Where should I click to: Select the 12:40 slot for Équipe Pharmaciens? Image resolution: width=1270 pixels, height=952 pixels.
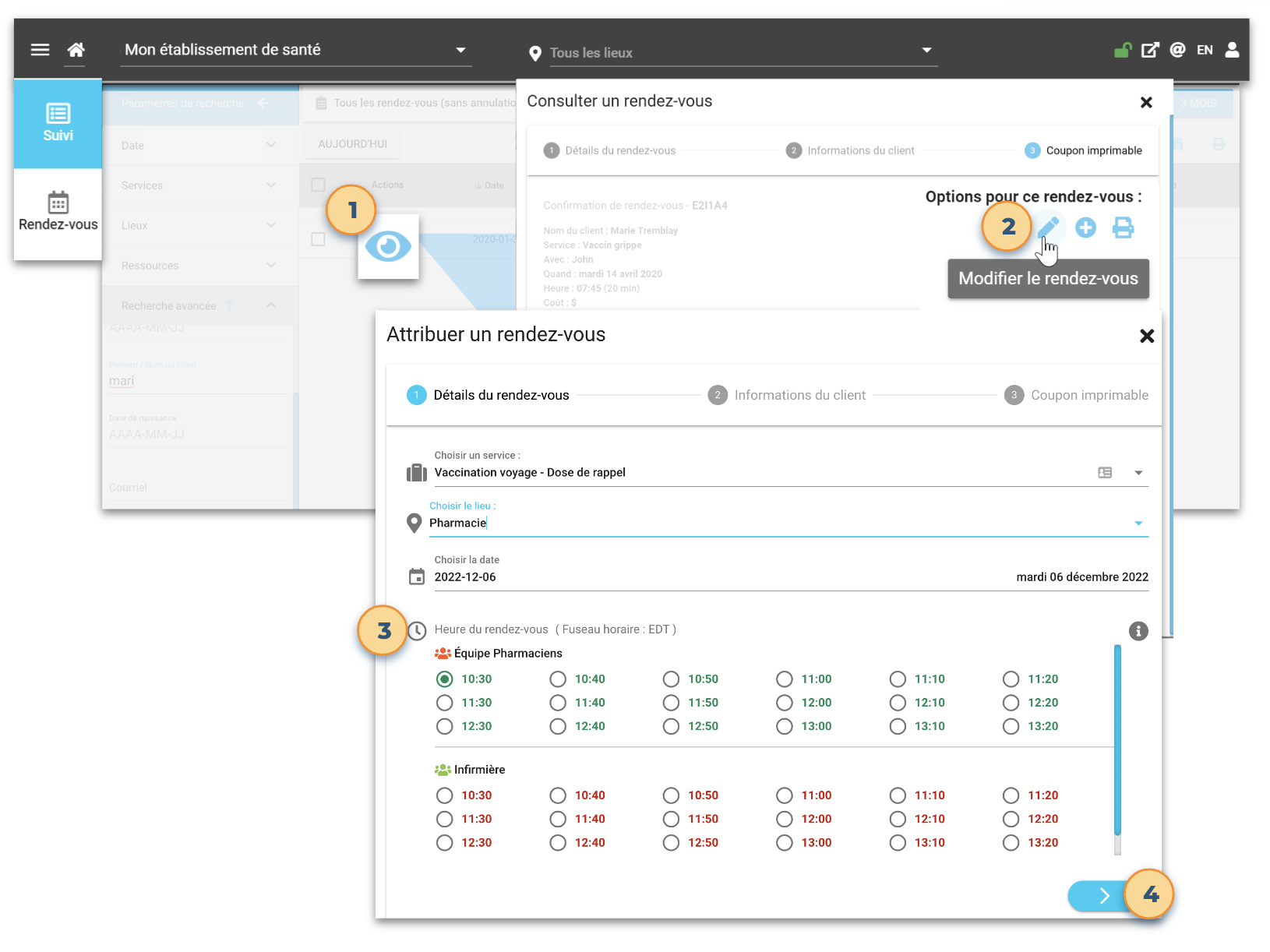point(558,726)
